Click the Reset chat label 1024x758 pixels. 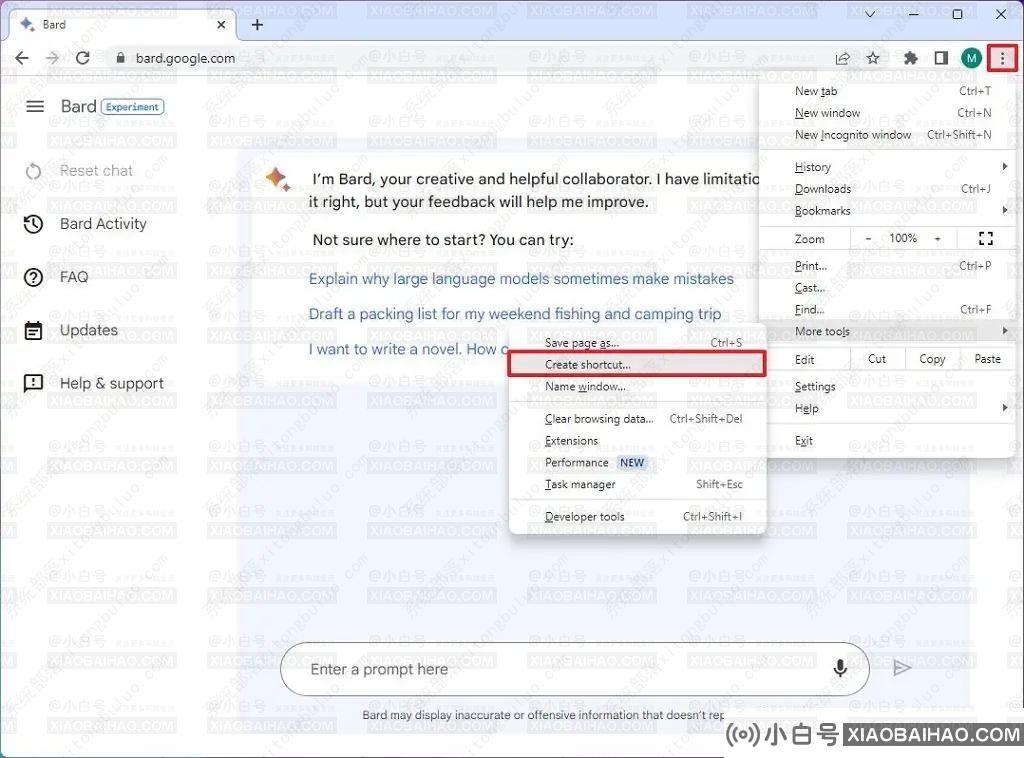point(96,171)
